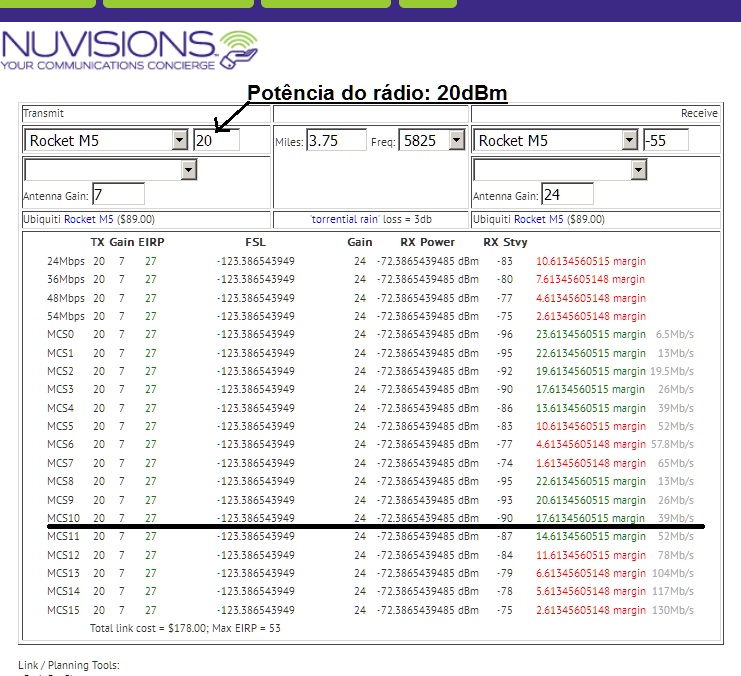Click the FSL column header
Image resolution: width=741 pixels, height=676 pixels.
pyautogui.click(x=256, y=242)
